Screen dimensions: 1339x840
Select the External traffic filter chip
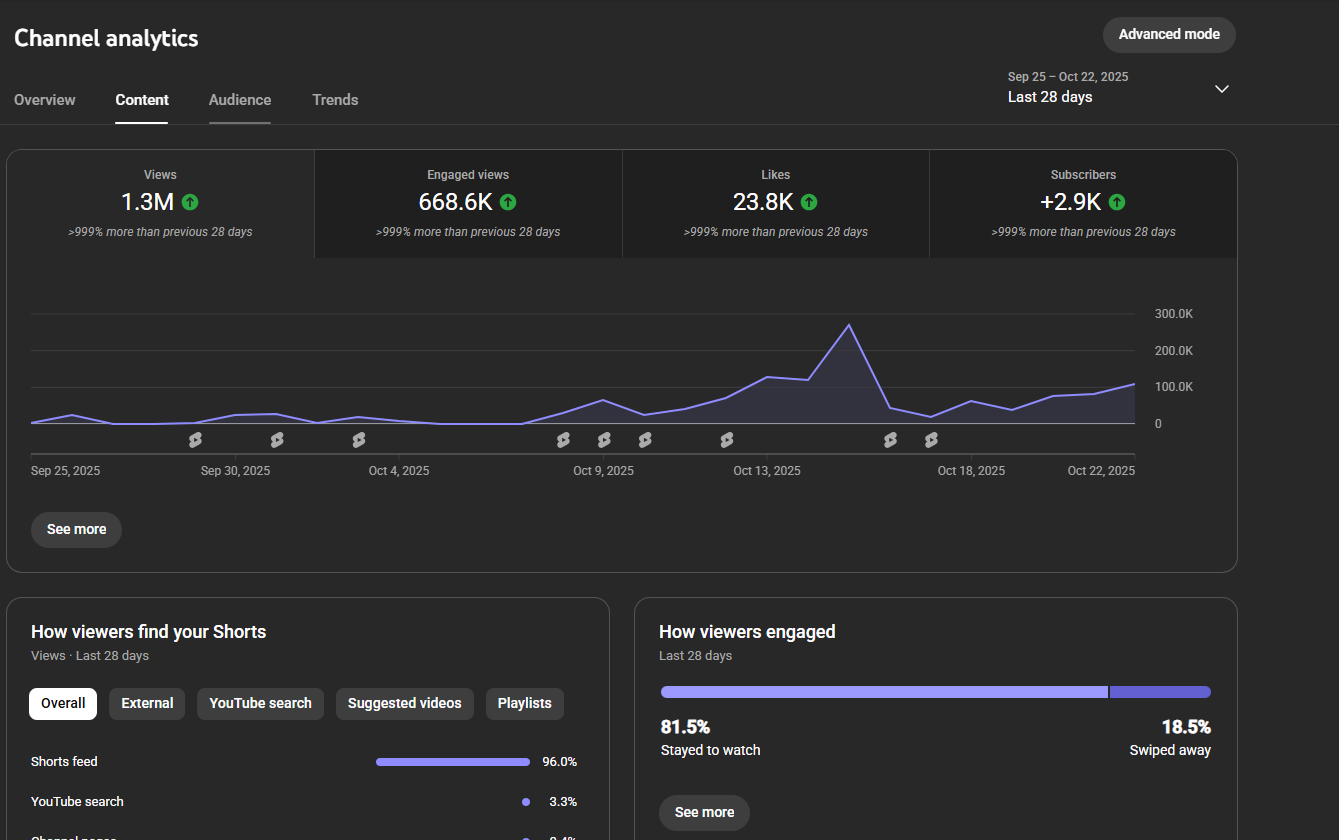click(147, 703)
